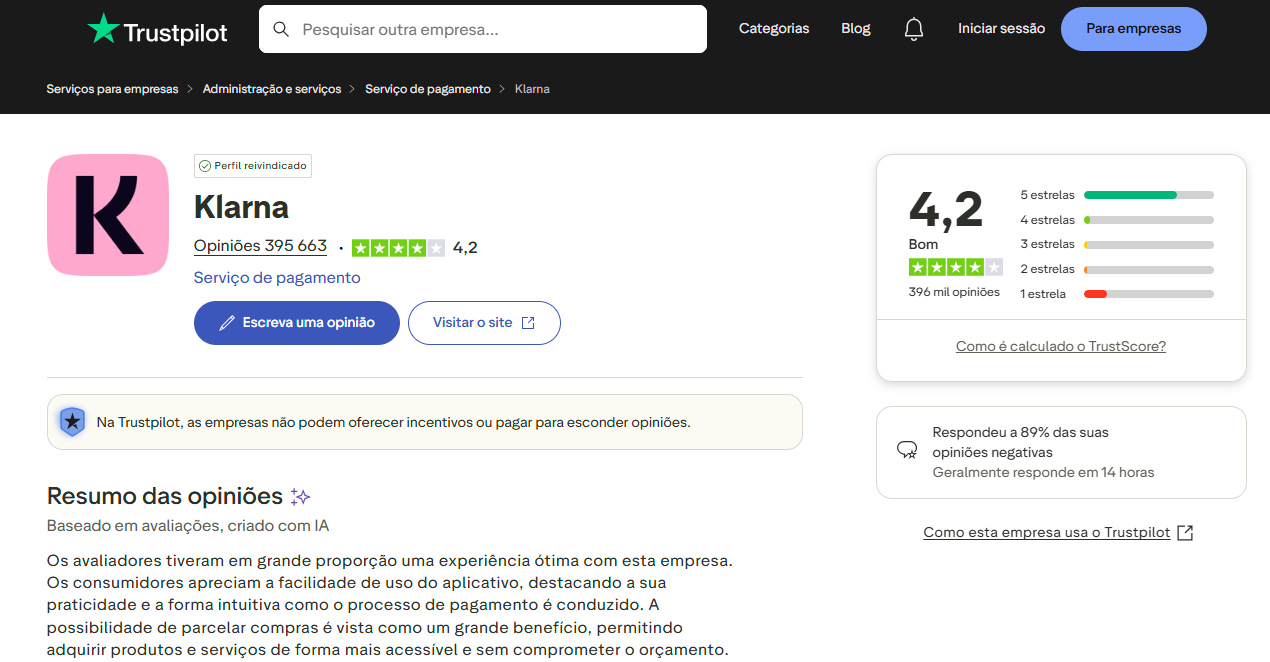Click the search magnifier icon
The height and width of the screenshot is (662, 1270).
click(281, 30)
